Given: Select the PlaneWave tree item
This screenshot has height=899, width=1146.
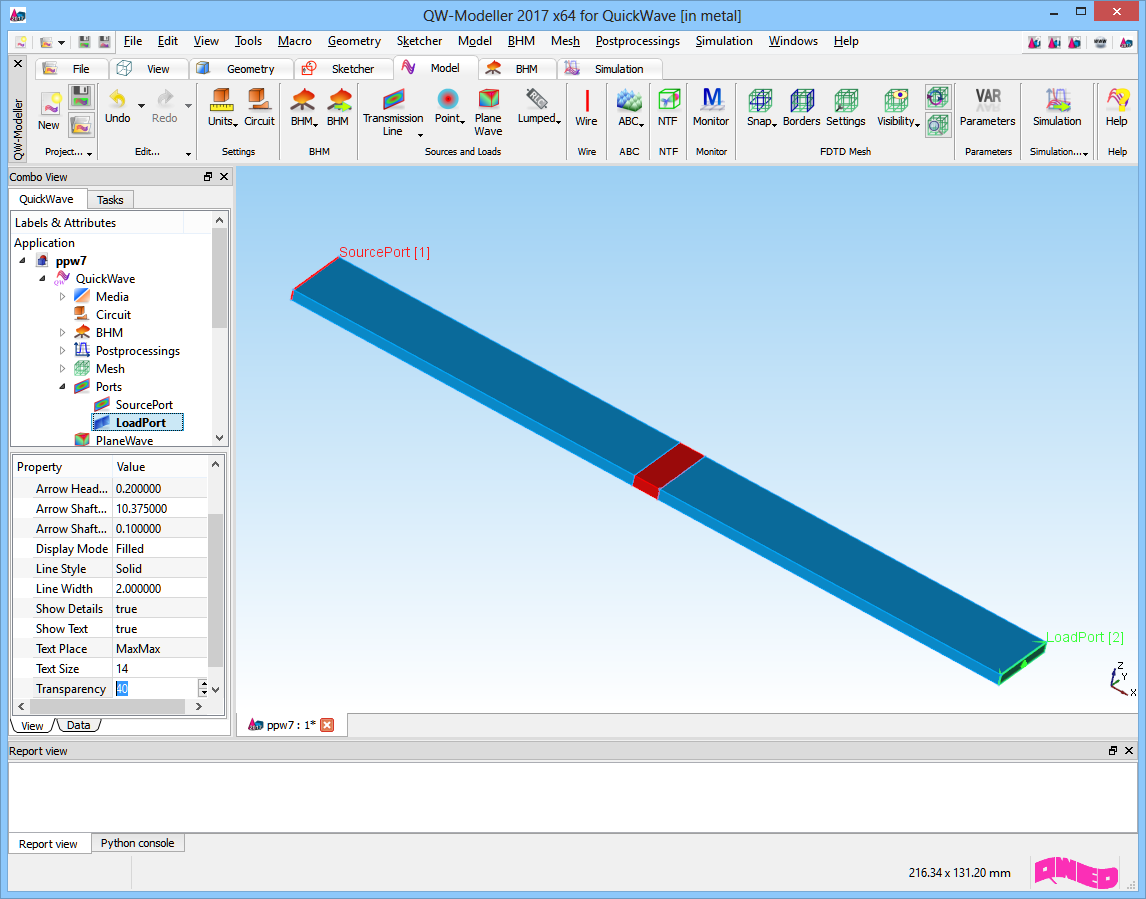Looking at the screenshot, I should point(124,440).
